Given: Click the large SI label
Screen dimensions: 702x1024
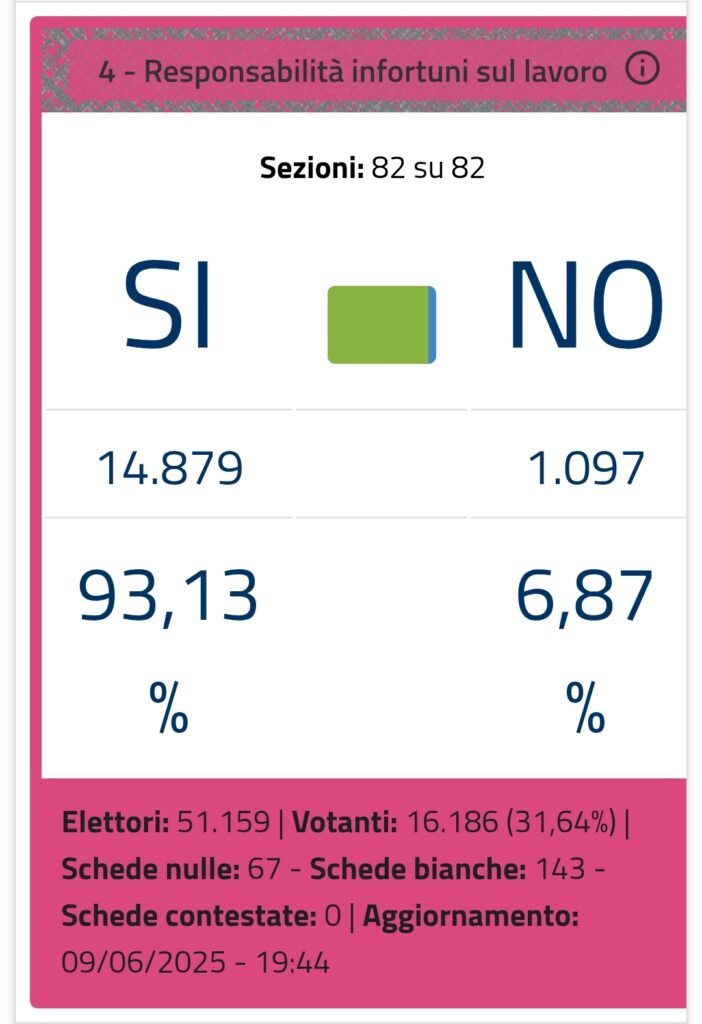Looking at the screenshot, I should tap(167, 305).
